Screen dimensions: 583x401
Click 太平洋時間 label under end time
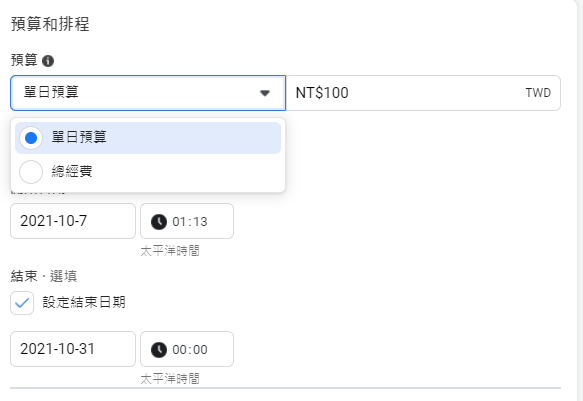[x=170, y=379]
